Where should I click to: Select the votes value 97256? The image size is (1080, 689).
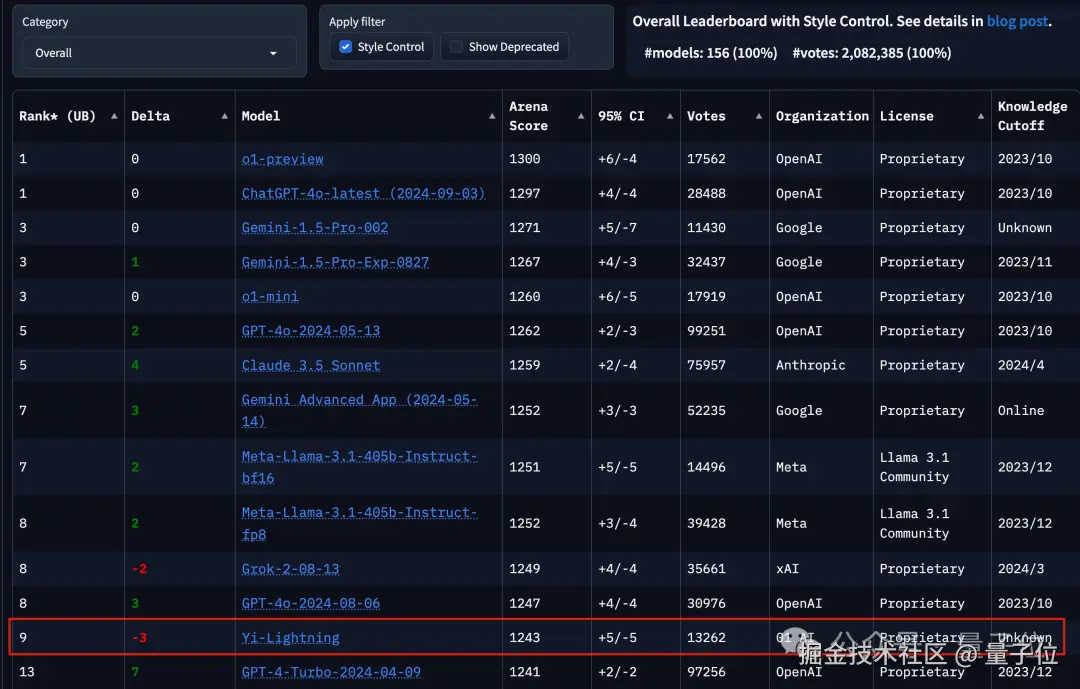point(706,672)
